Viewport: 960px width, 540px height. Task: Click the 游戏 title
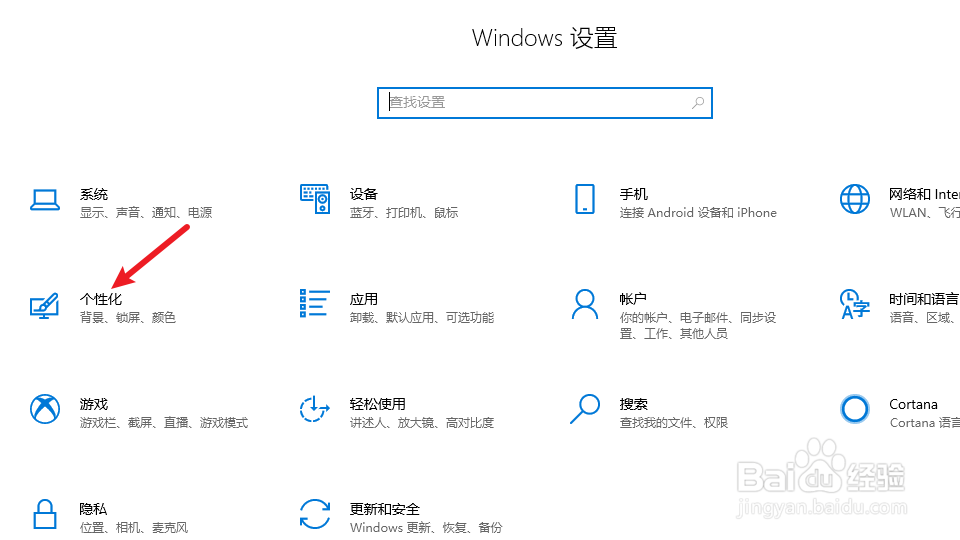coord(94,404)
